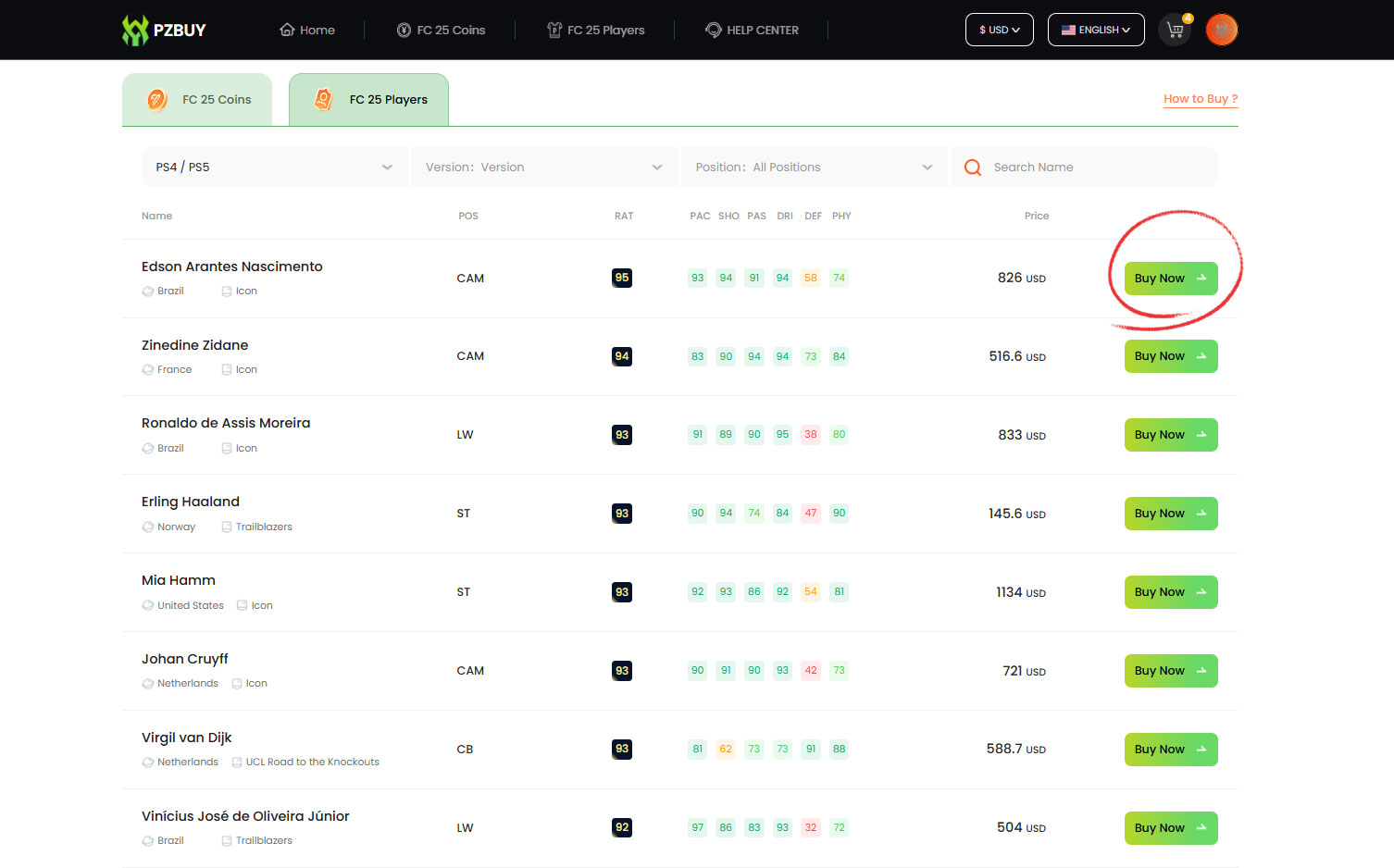Click the RAT column header
Viewport: 1394px width, 868px height.
tap(624, 216)
